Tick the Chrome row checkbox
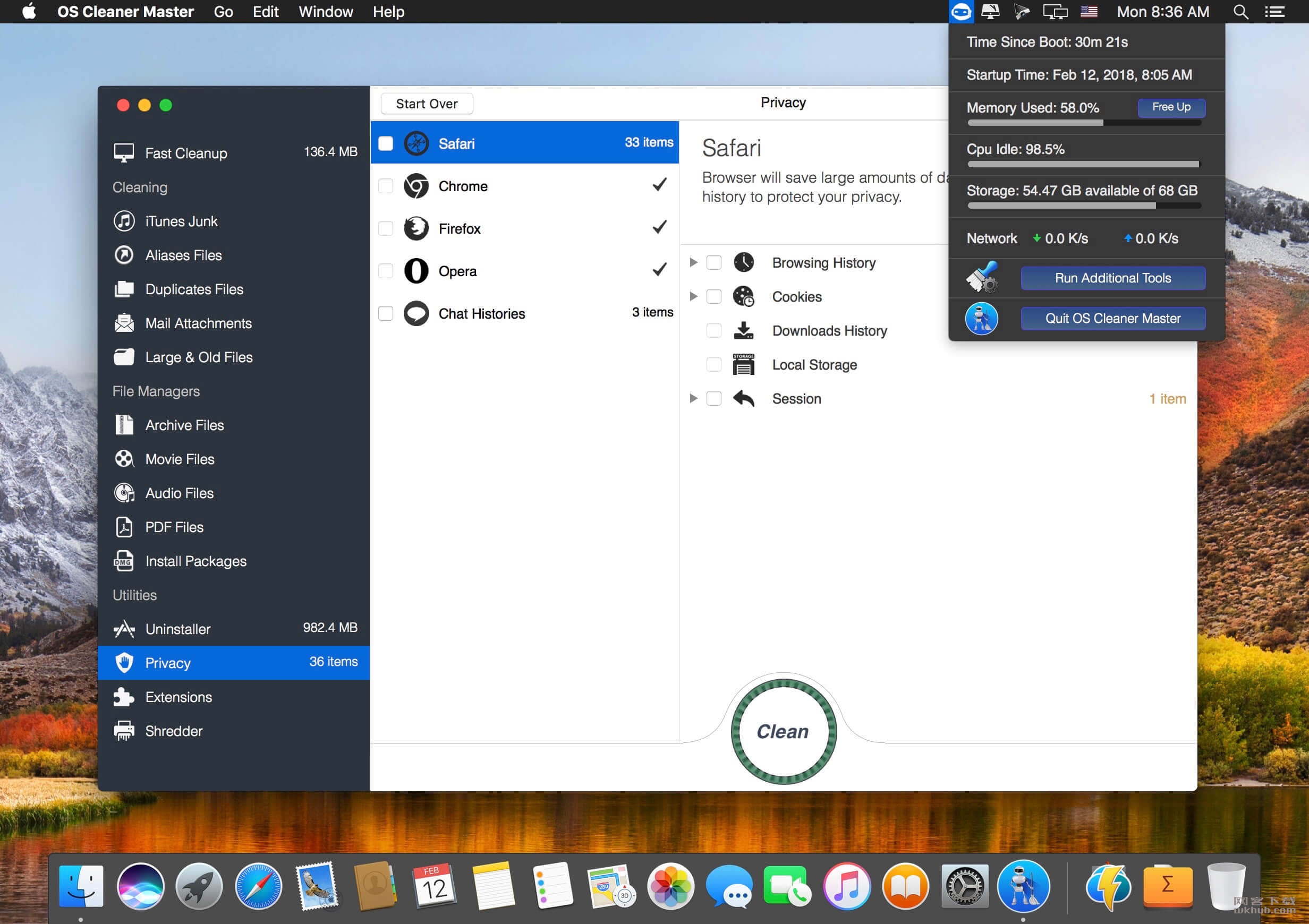 pos(386,186)
